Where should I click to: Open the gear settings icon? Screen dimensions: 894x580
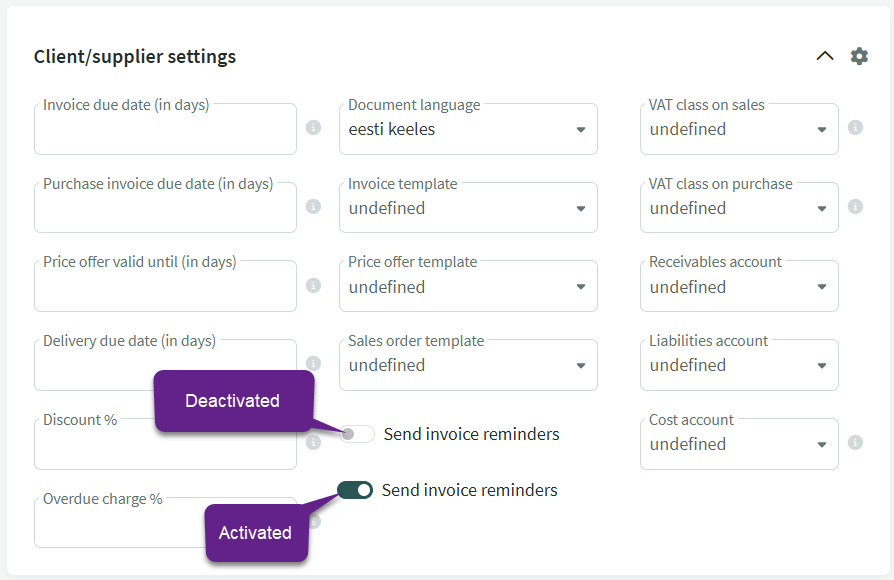(x=859, y=56)
